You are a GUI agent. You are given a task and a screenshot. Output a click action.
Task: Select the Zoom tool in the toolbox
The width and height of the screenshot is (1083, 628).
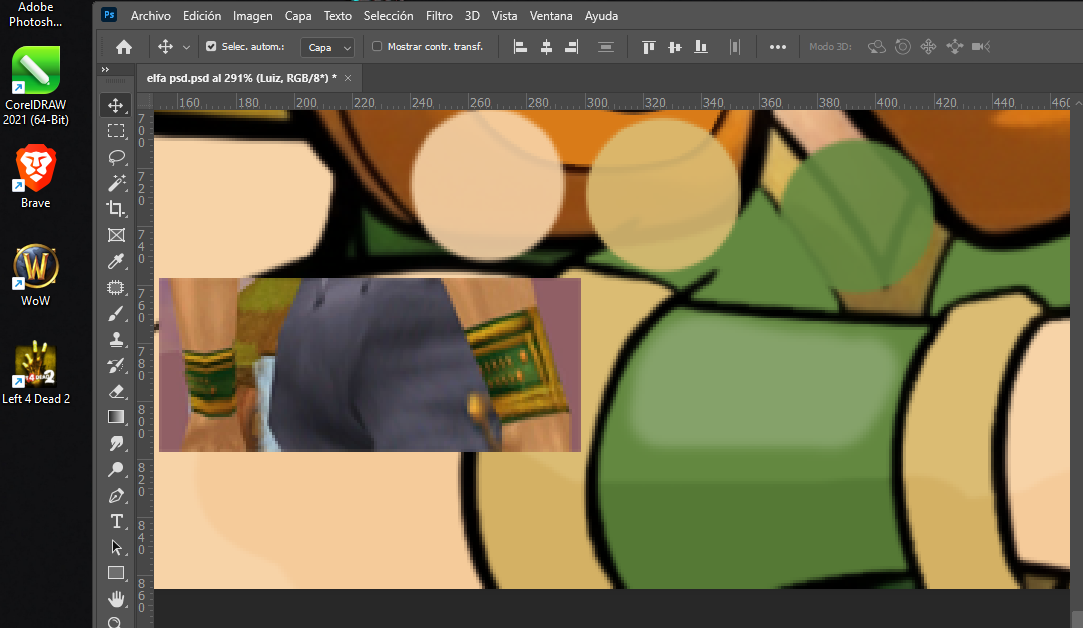pos(116,622)
